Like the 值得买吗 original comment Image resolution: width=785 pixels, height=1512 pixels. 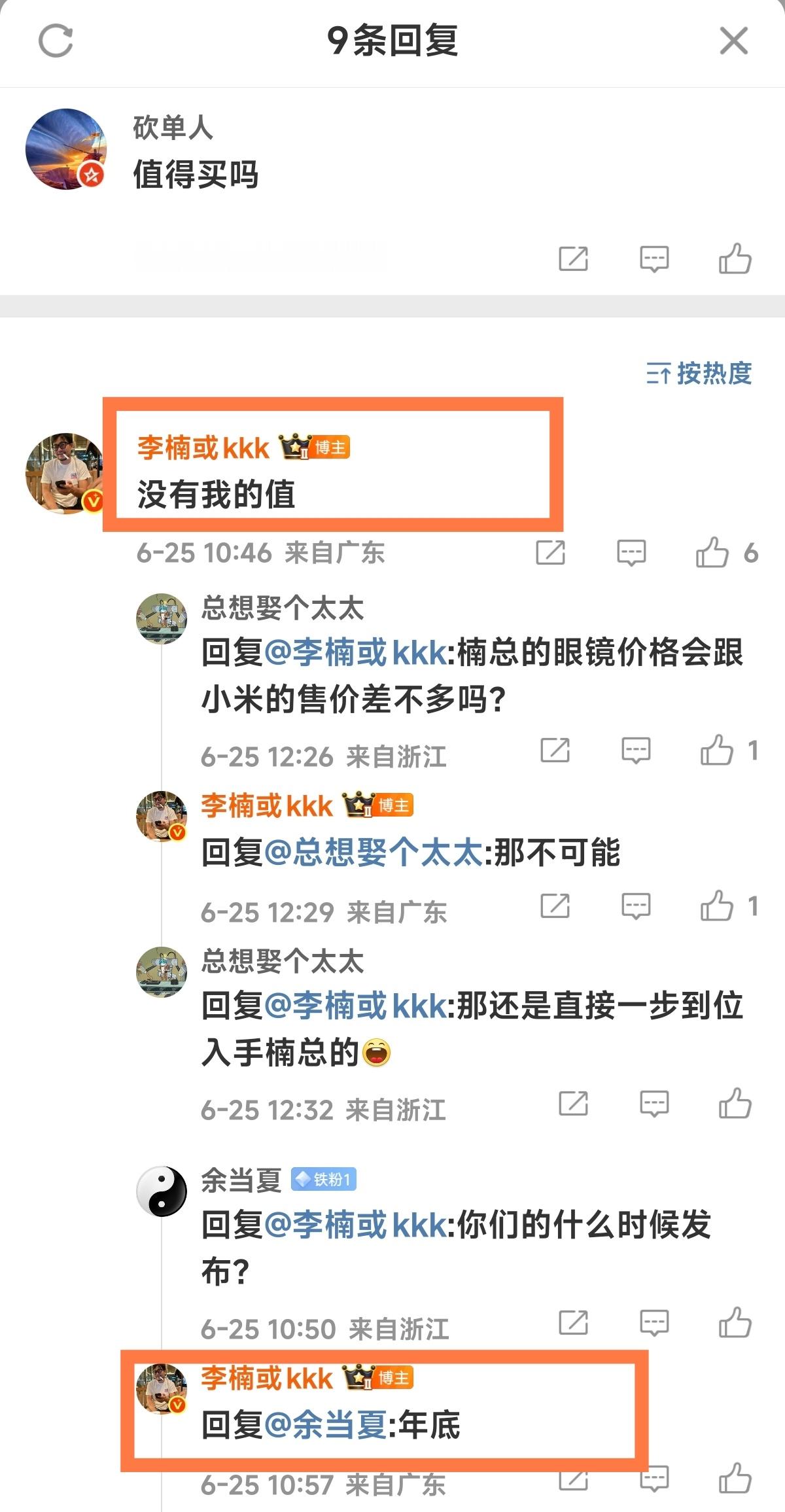pos(735,258)
